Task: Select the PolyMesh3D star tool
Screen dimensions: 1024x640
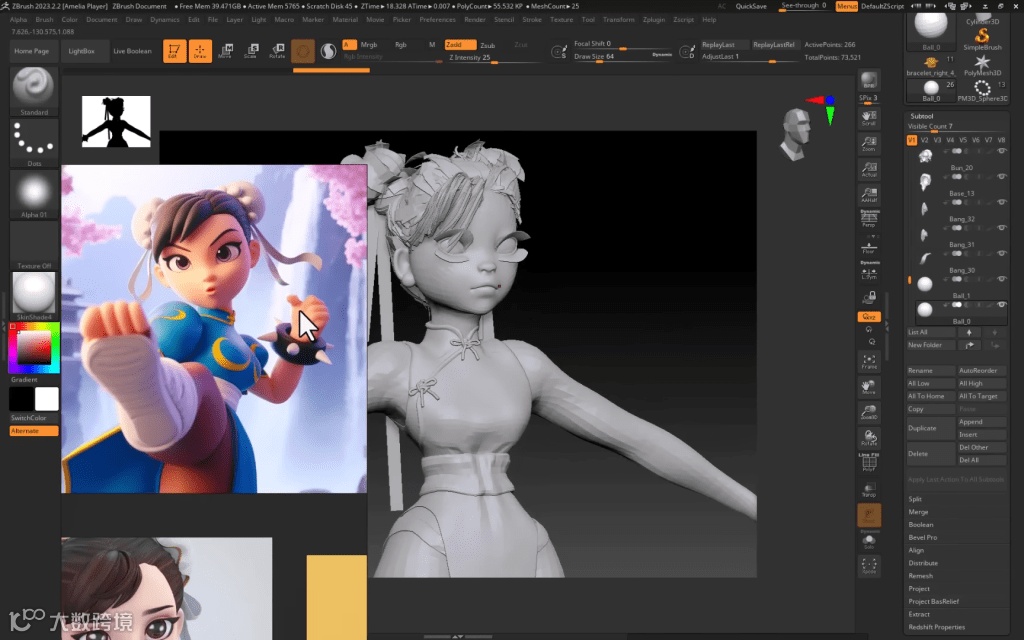Action: click(982, 65)
